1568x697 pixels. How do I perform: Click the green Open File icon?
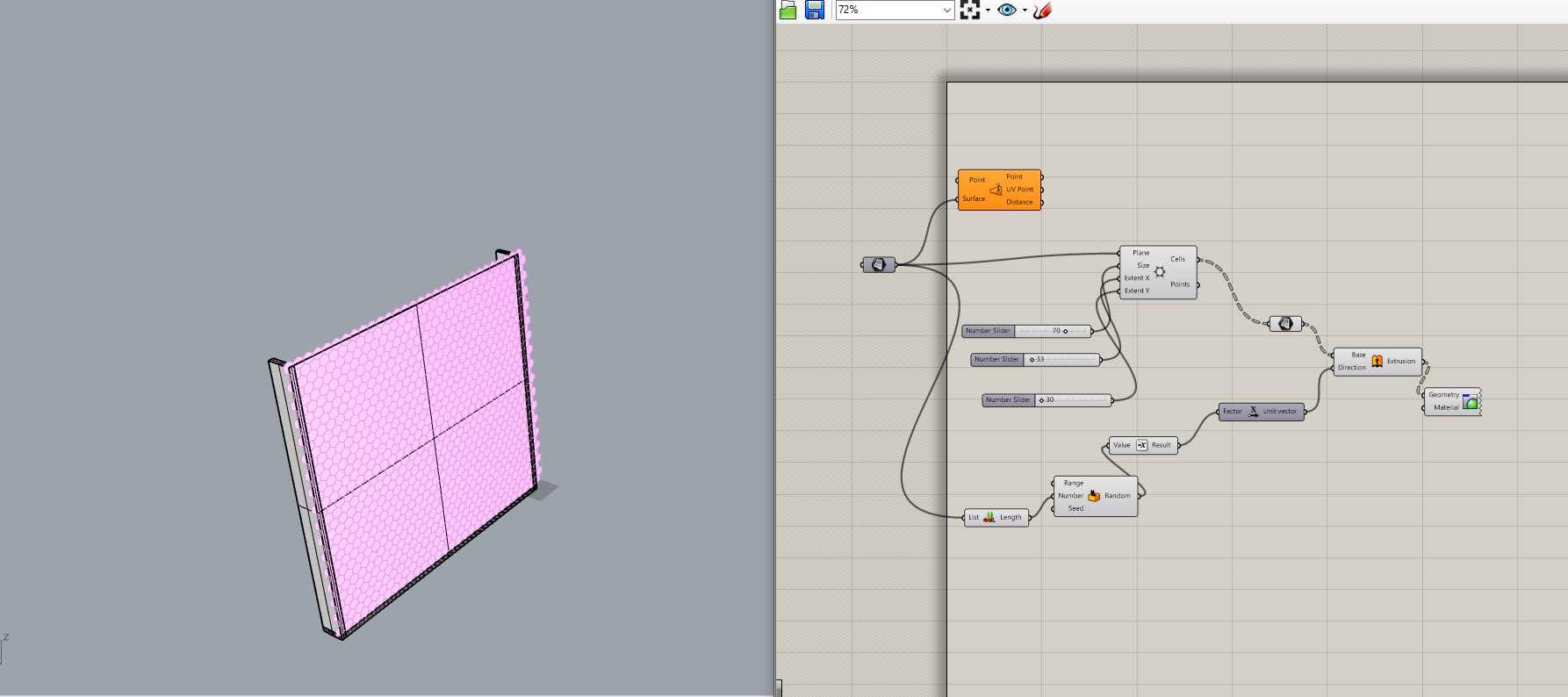click(x=788, y=10)
